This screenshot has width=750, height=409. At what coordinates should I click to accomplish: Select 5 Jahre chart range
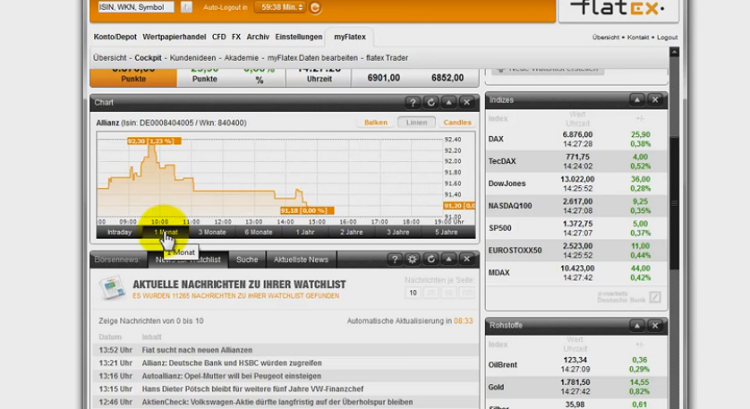pyautogui.click(x=446, y=232)
